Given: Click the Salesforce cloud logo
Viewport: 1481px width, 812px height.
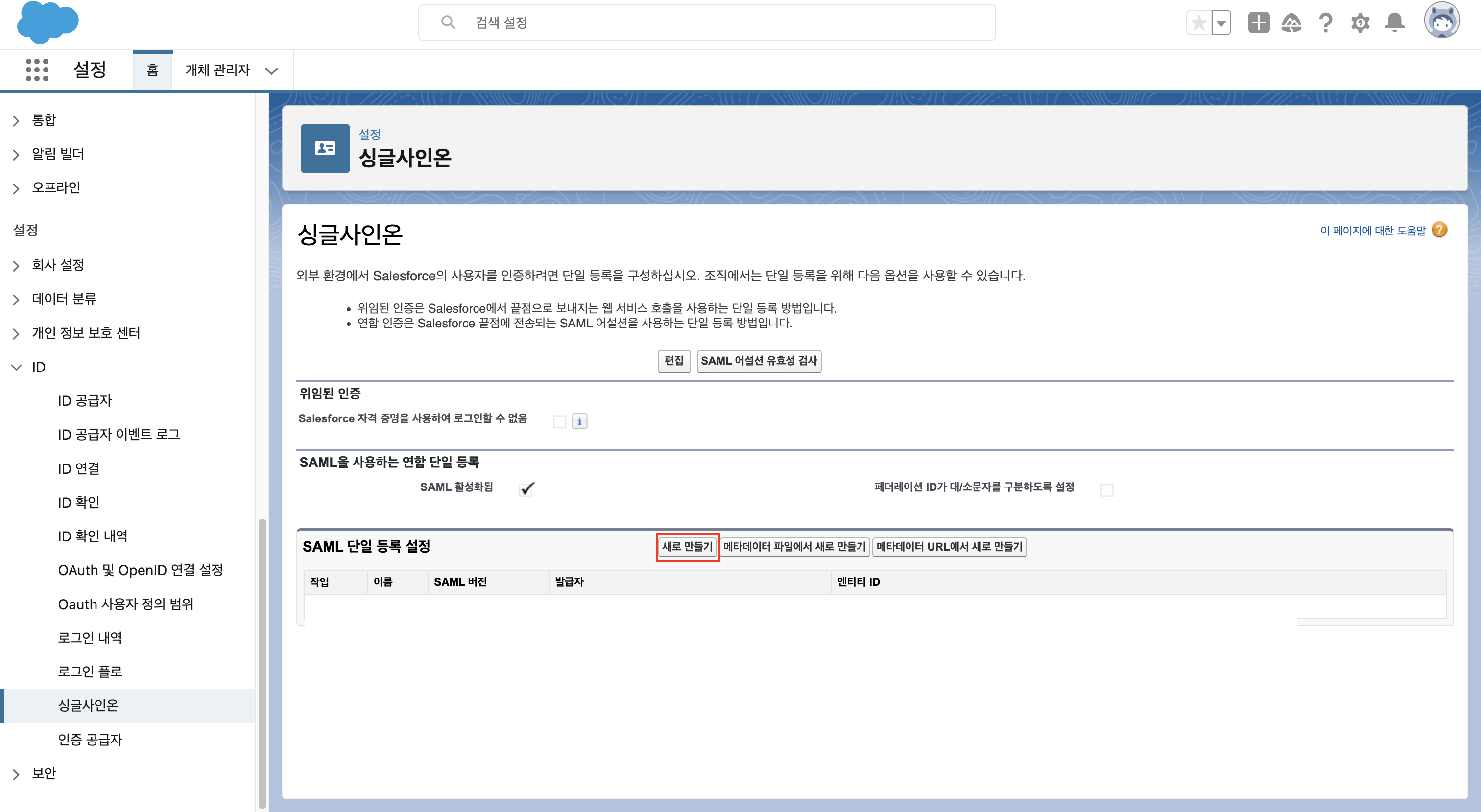Looking at the screenshot, I should pos(47,23).
